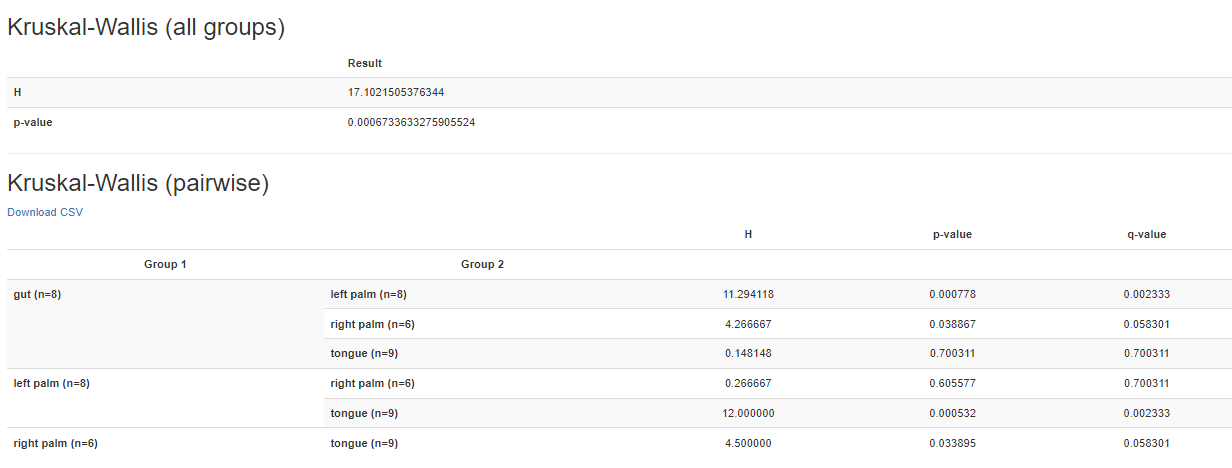Click the right palm (n=6) Group 1 label

point(55,443)
